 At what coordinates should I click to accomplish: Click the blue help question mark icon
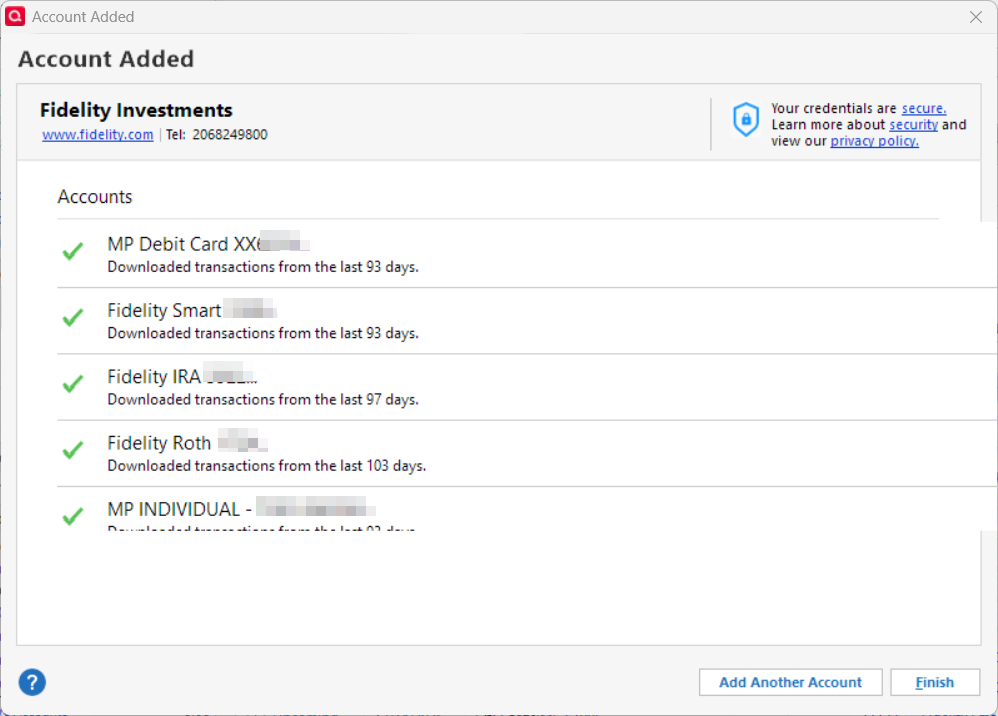click(32, 682)
